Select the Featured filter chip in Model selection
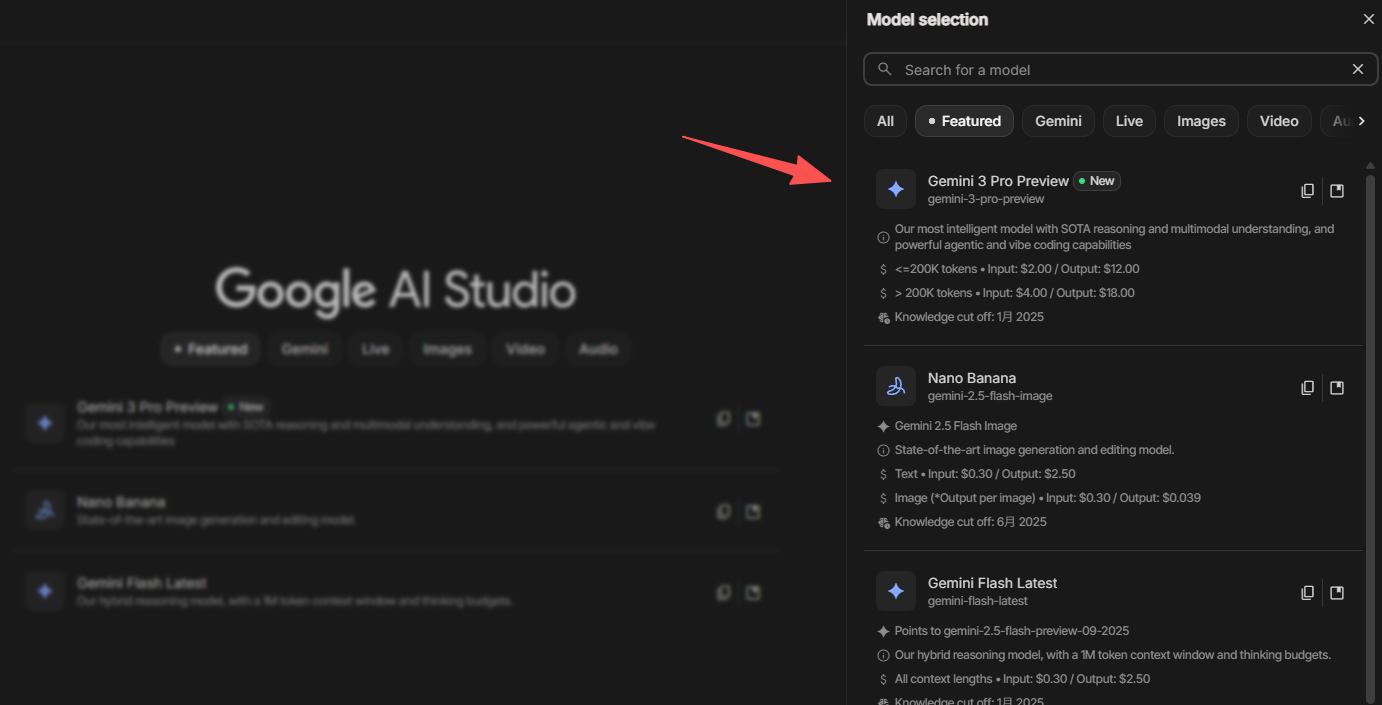Screen dimensions: 1382x705 pyautogui.click(x=964, y=121)
